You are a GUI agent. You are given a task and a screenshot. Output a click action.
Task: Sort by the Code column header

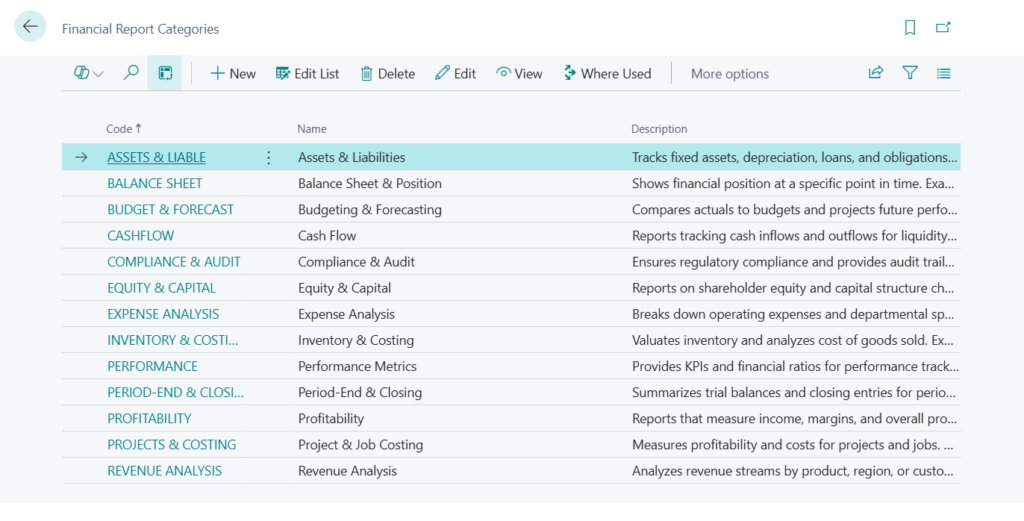pos(119,129)
